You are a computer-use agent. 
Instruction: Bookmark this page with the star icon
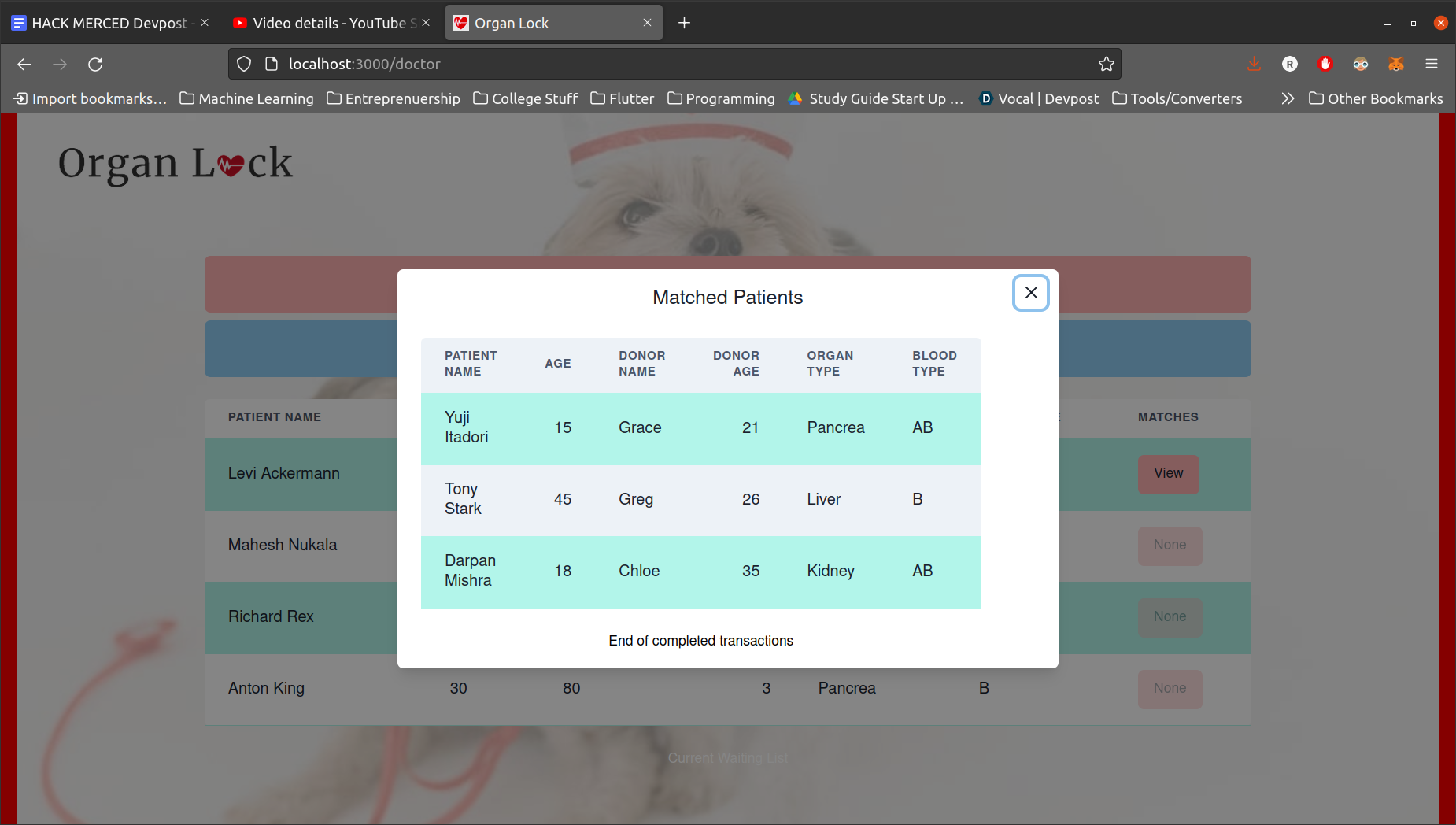1106,64
